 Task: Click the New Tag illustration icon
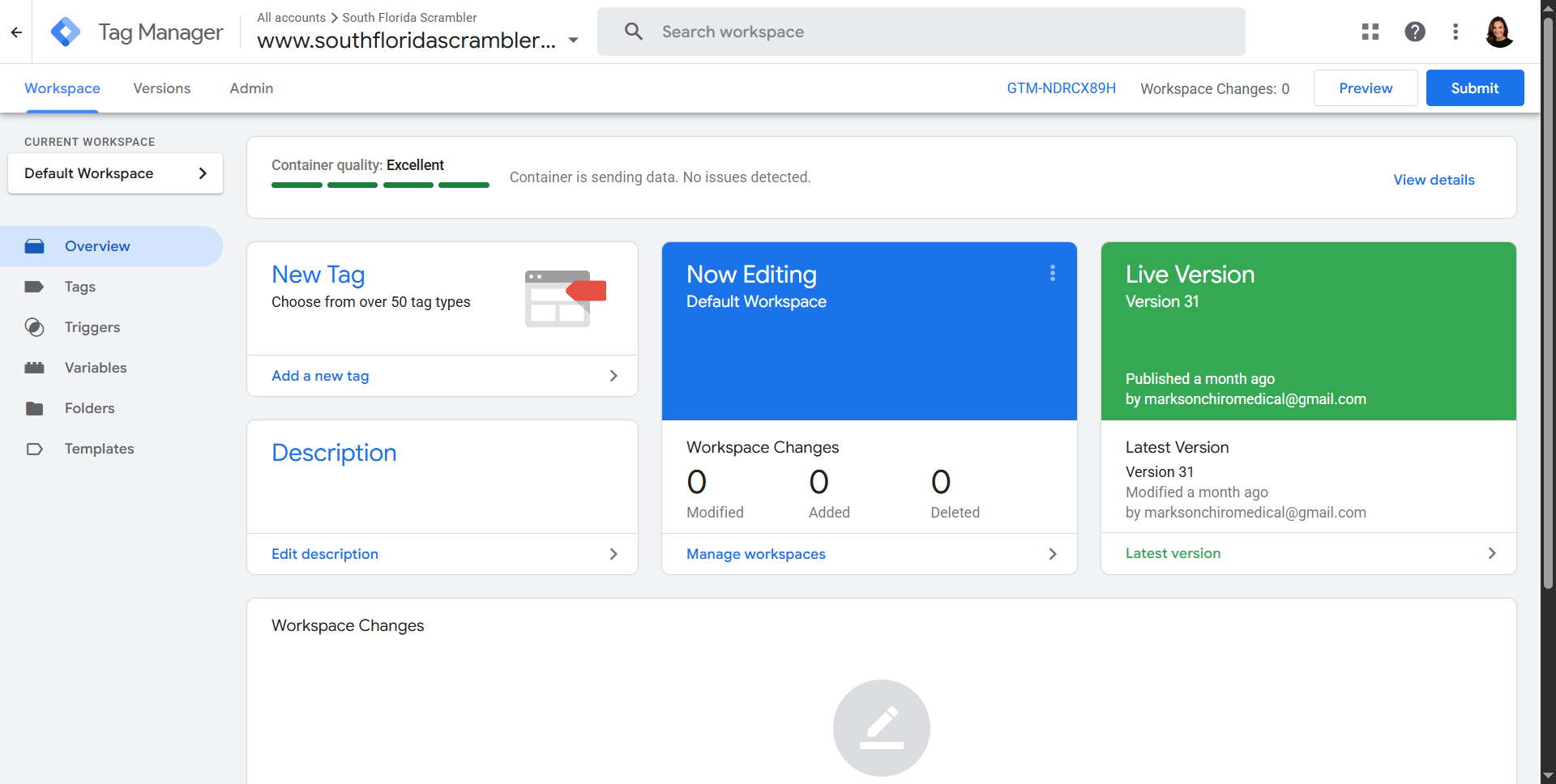point(566,299)
